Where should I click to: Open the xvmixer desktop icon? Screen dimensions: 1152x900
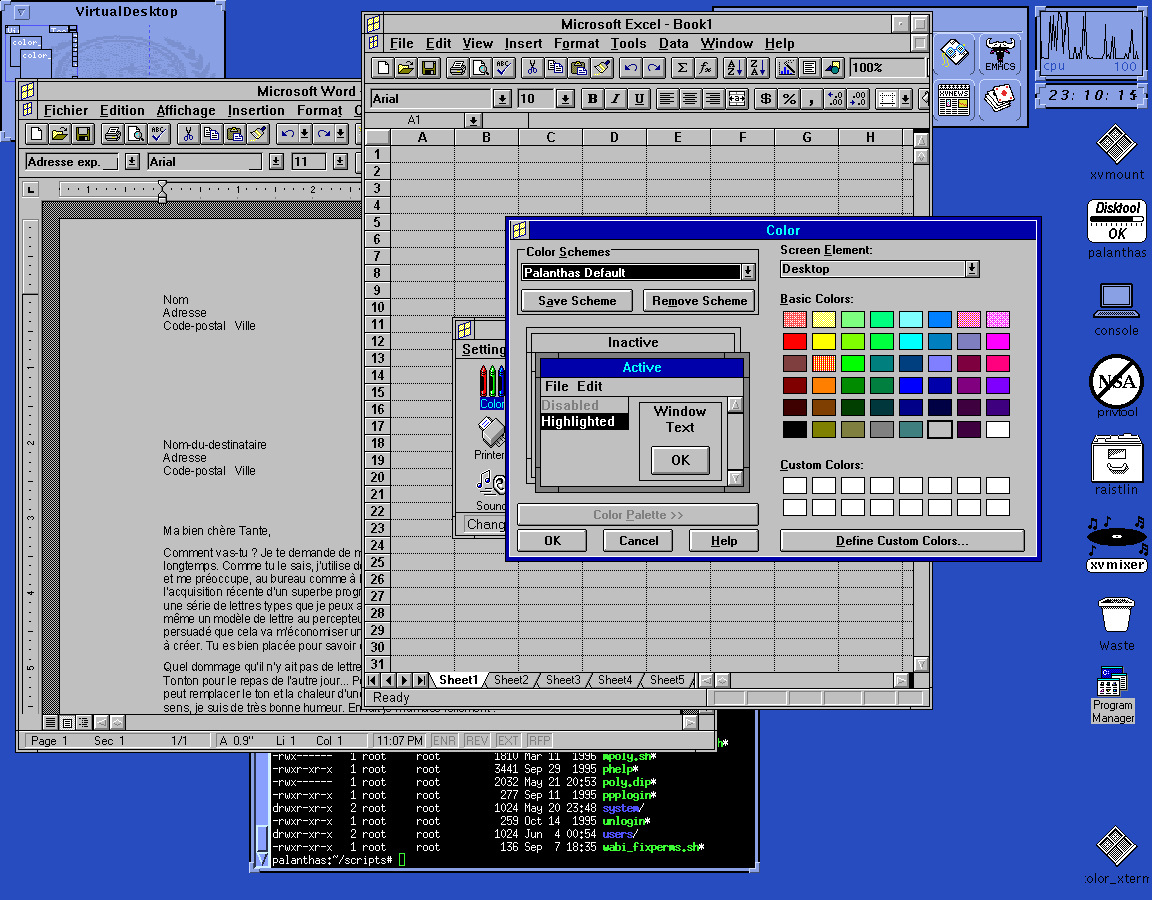[1117, 544]
